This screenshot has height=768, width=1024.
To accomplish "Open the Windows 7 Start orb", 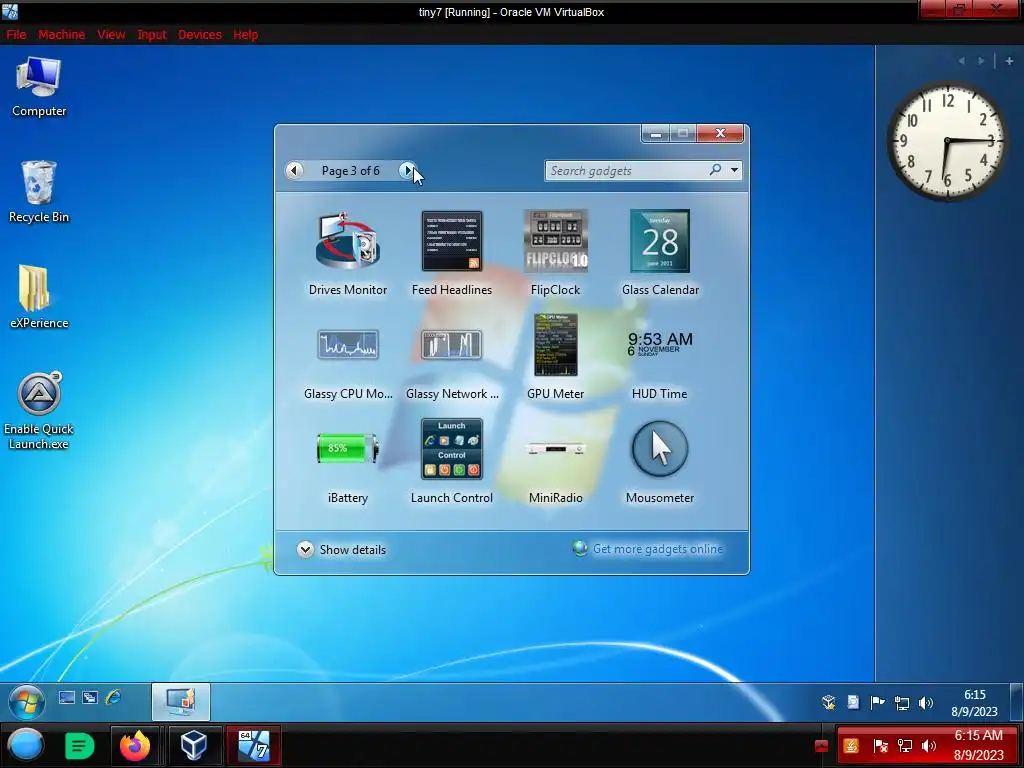I will pos(26,702).
